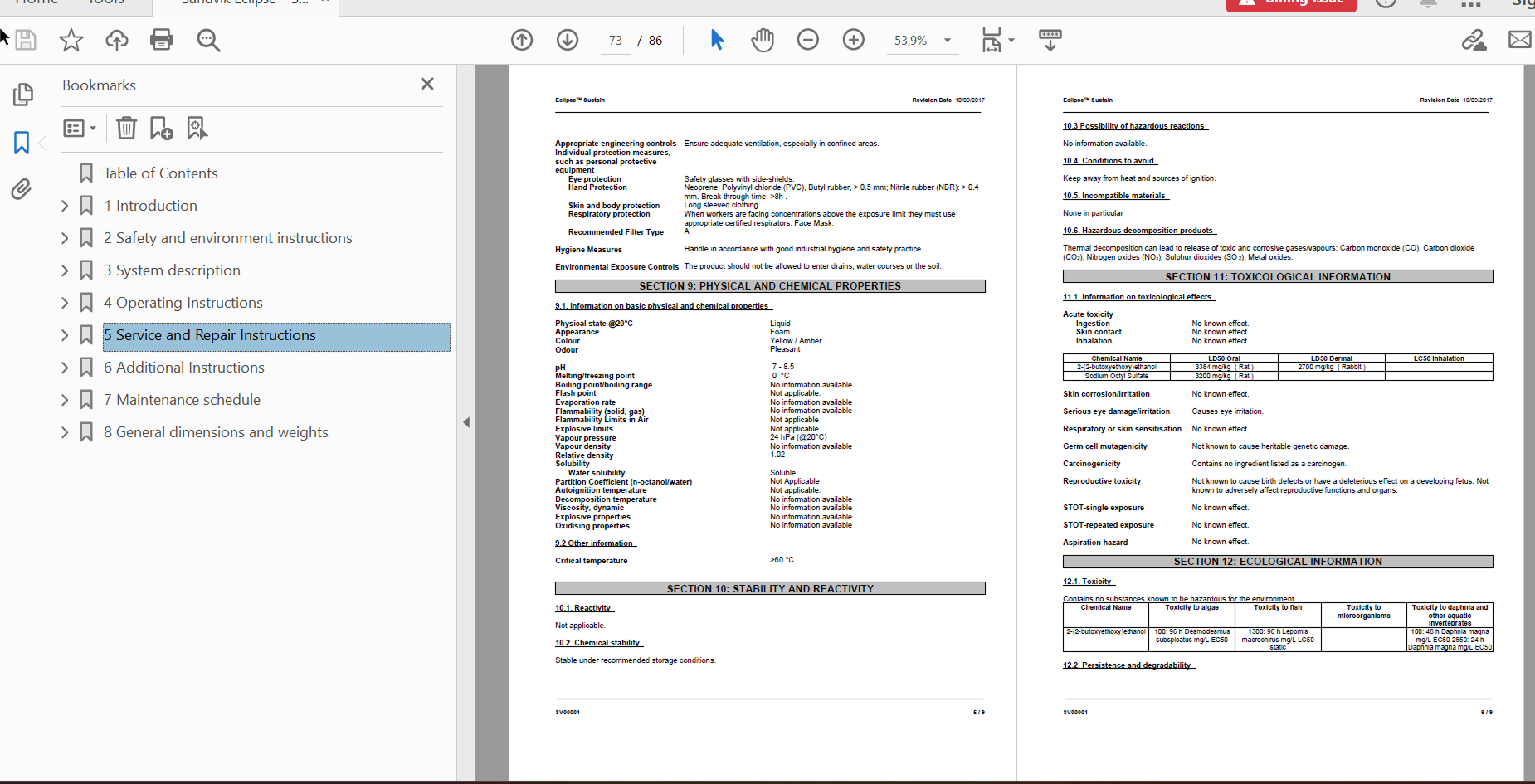Click the upload to cloud icon
Screen dimensions: 1535x784
116,40
